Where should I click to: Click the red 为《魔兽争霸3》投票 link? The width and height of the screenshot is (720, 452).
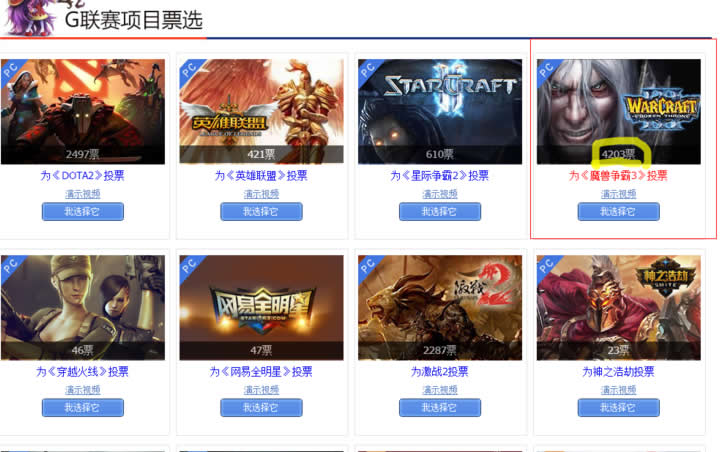tap(618, 175)
